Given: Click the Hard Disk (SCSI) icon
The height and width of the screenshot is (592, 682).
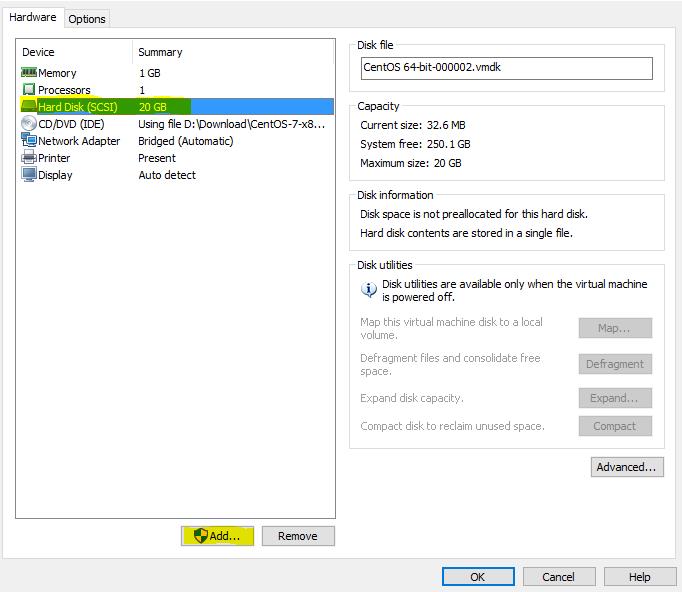Looking at the screenshot, I should 29,107.
